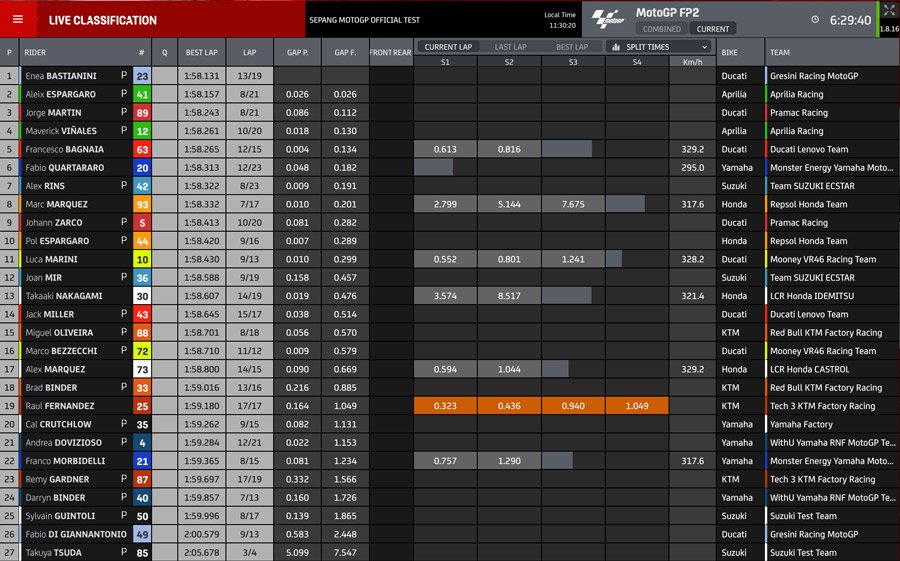Screen dimensions: 900x561
Task: Switch to Combined session times
Action: tap(662, 29)
